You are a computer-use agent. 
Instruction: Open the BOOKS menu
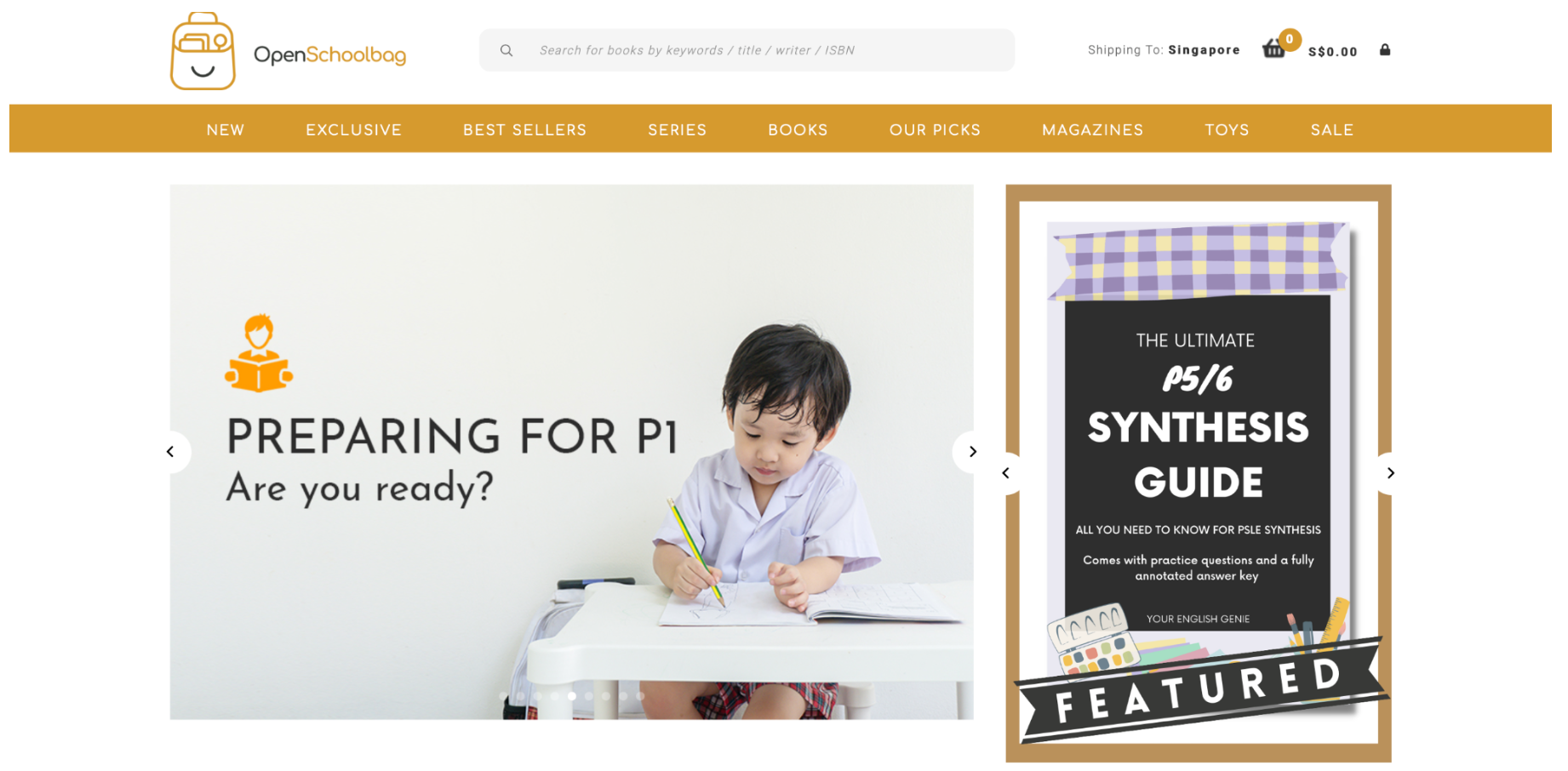[x=798, y=129]
